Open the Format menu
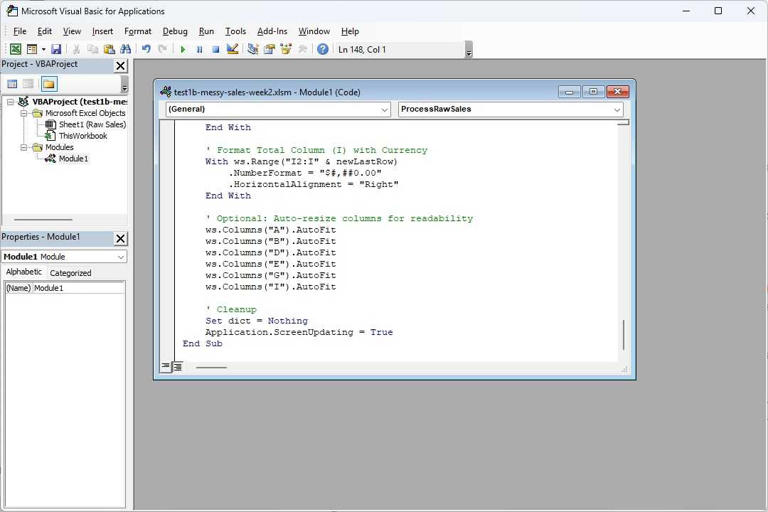Screen dimensions: 768x512 tap(138, 31)
